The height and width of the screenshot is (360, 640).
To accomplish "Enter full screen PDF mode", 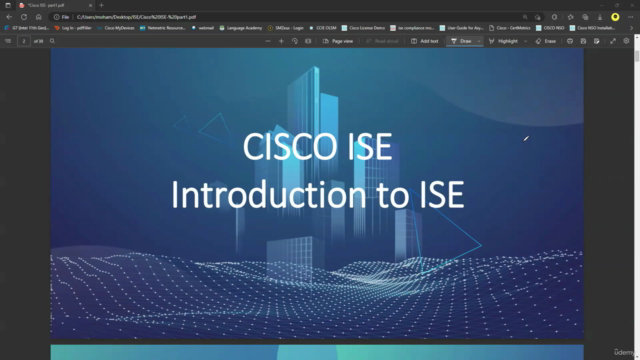I will click(613, 41).
